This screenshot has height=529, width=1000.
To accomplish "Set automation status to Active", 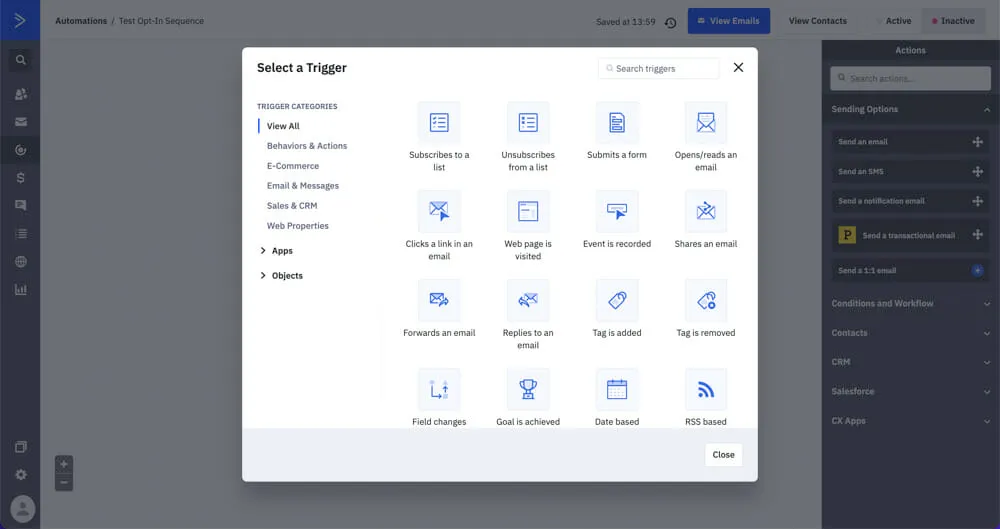I will click(892, 21).
